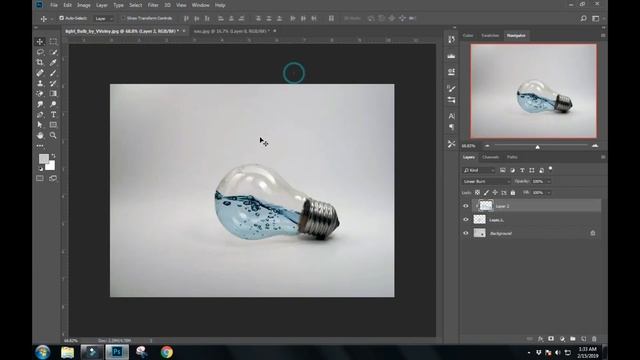
Task: Select the Smudge tool
Action: coord(40,104)
